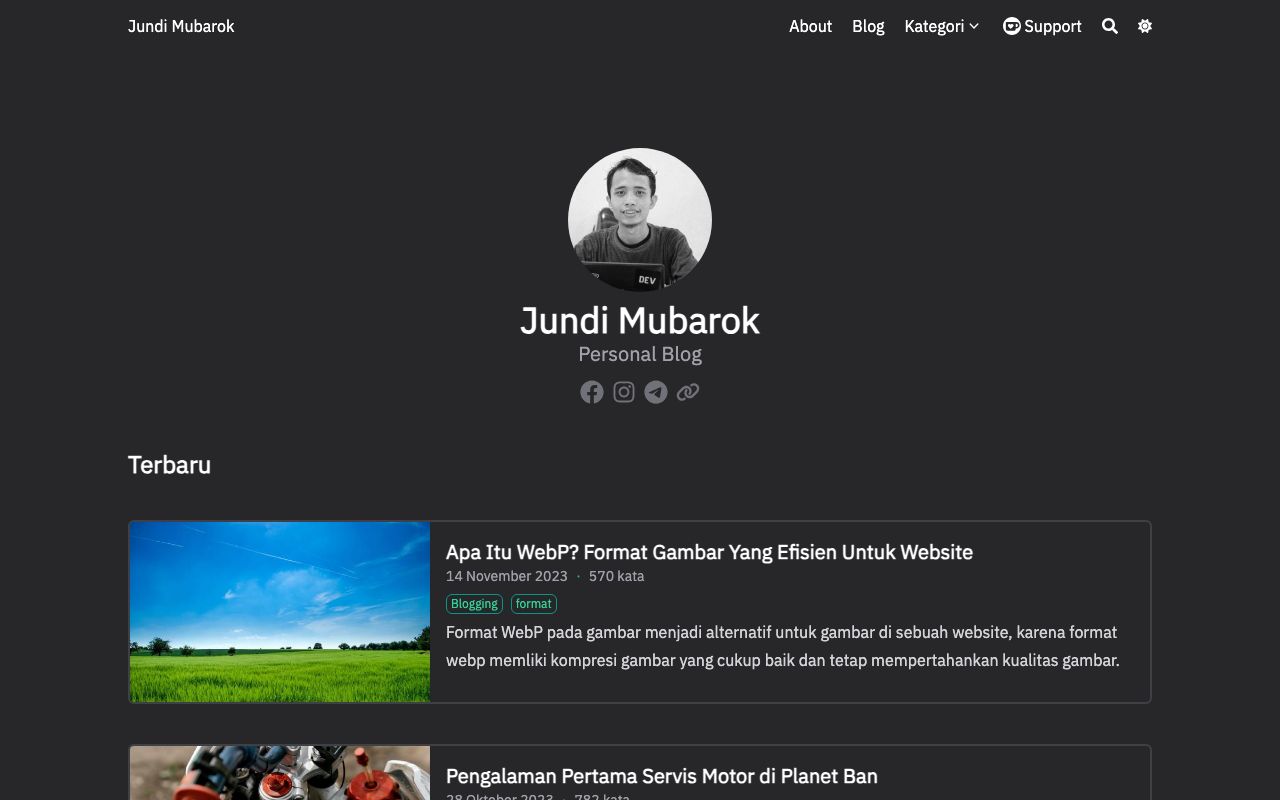The height and width of the screenshot is (800, 1280).
Task: Open the Instagram profile icon
Action: (x=624, y=392)
